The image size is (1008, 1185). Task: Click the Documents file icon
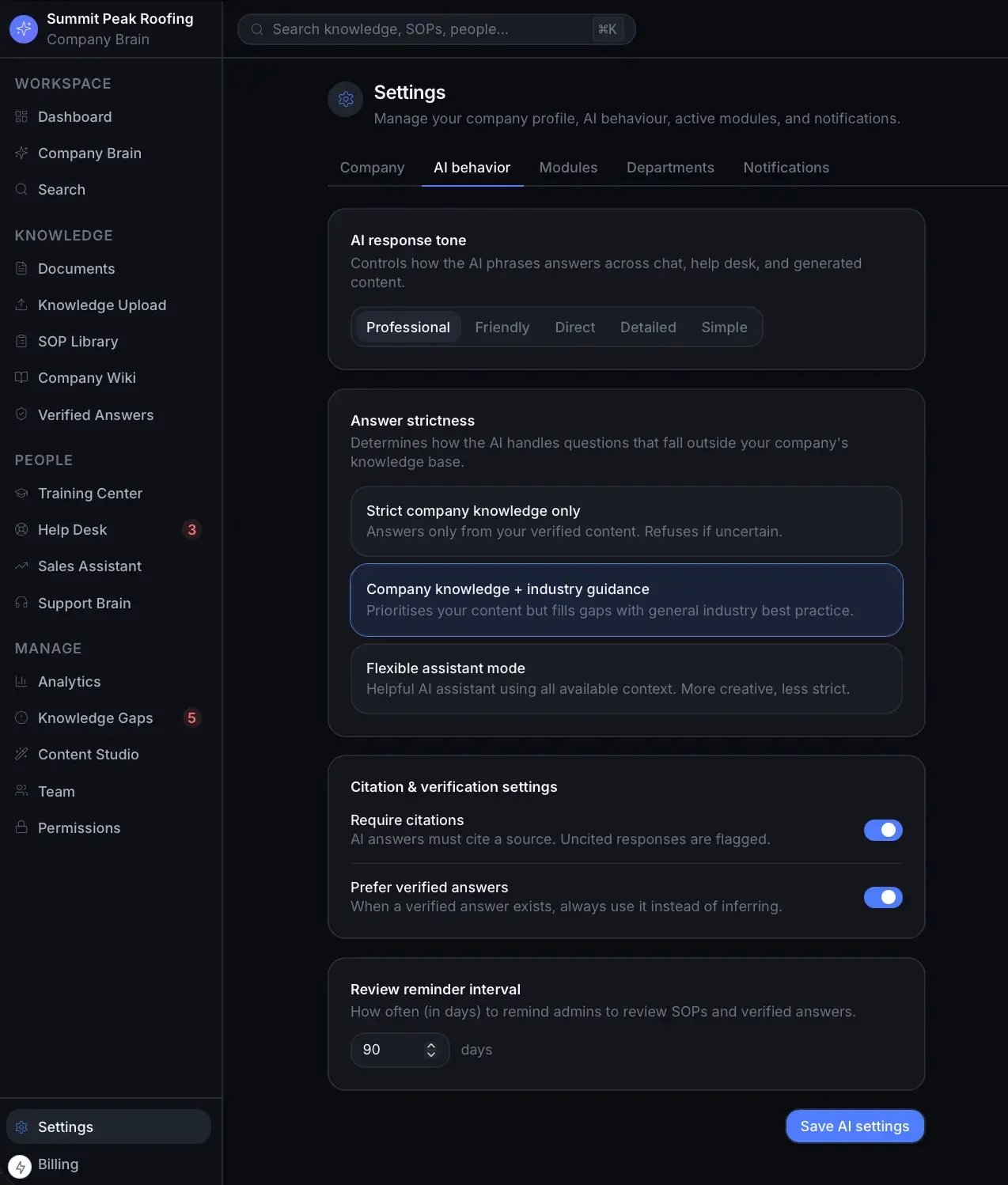(21, 269)
